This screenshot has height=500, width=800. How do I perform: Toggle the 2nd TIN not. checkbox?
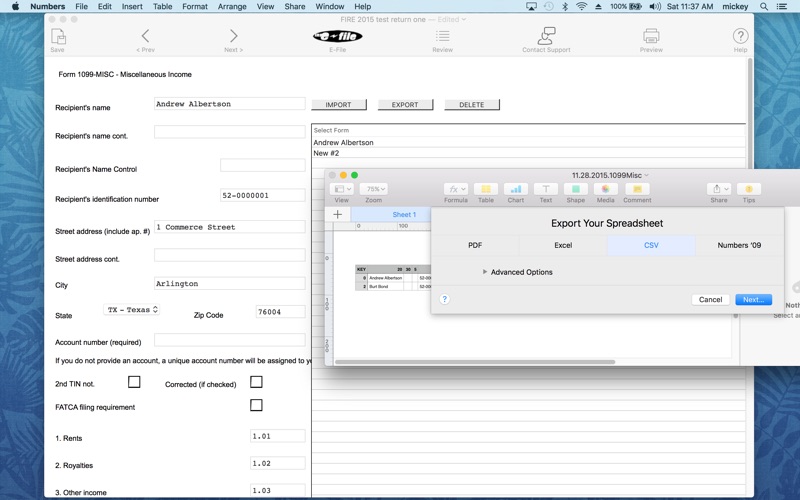(134, 382)
